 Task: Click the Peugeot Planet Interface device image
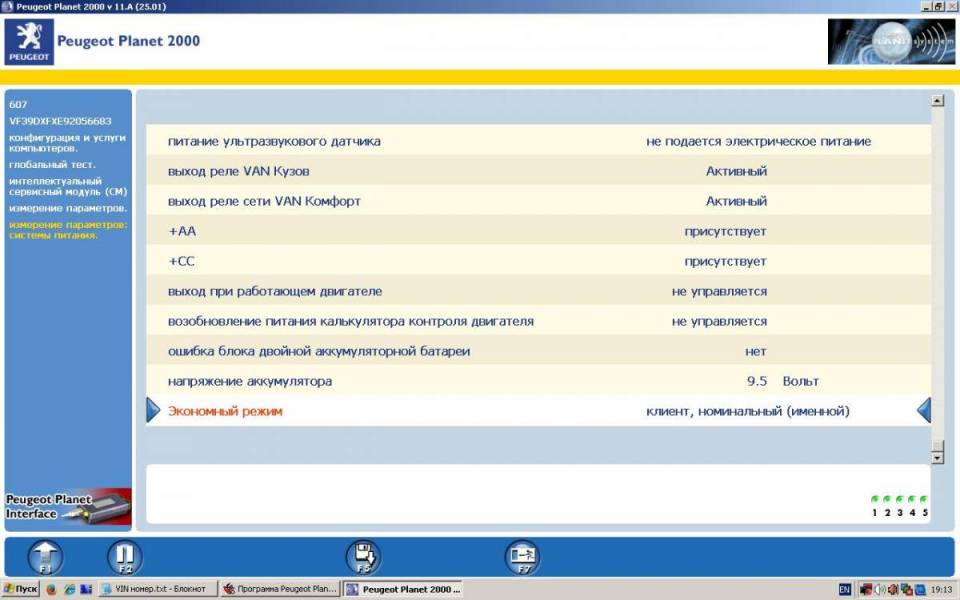pos(68,507)
